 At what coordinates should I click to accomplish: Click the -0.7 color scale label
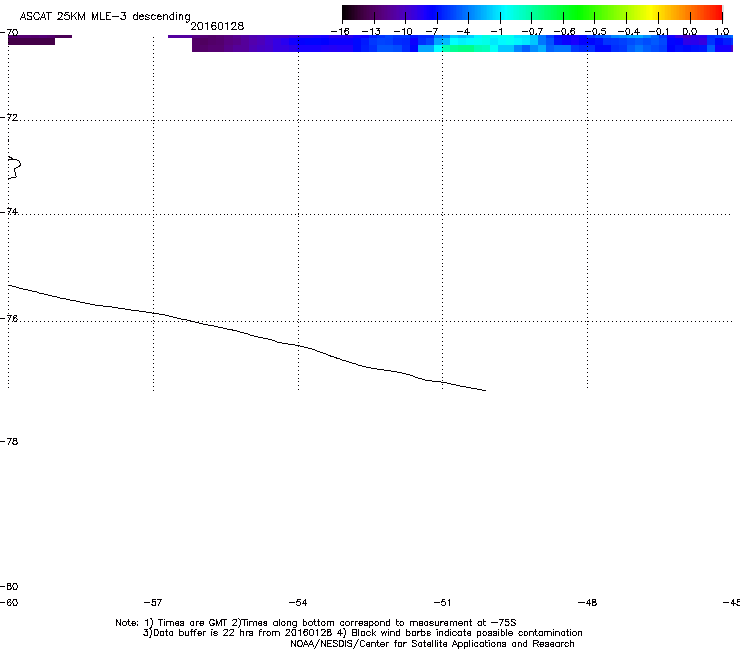point(532,32)
